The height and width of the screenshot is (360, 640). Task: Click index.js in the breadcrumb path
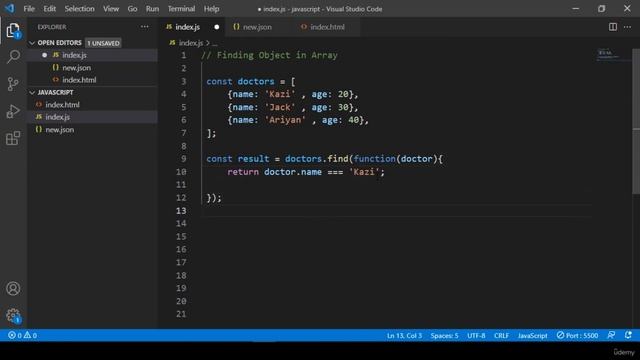[x=191, y=42]
